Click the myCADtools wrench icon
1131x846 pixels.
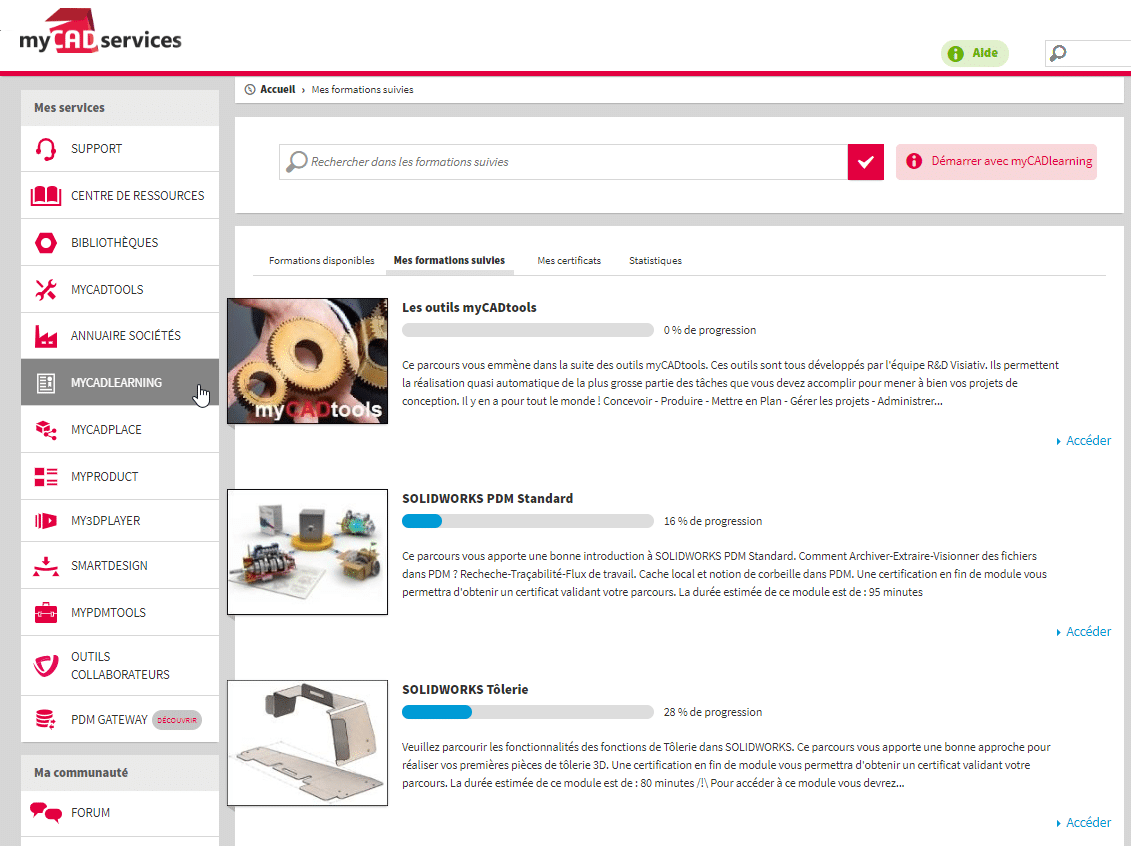(45, 289)
